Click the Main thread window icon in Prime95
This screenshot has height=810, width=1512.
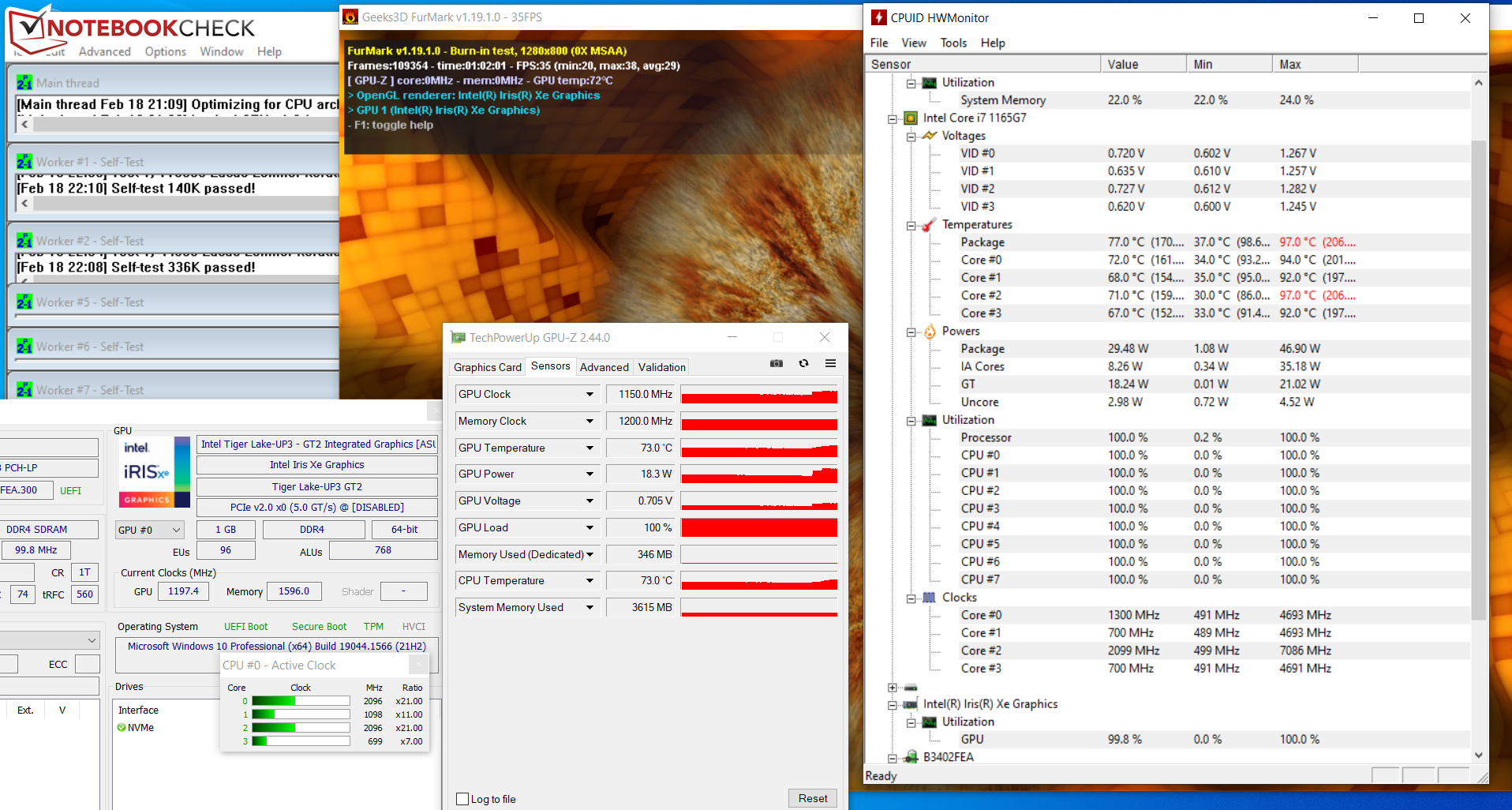[x=24, y=83]
